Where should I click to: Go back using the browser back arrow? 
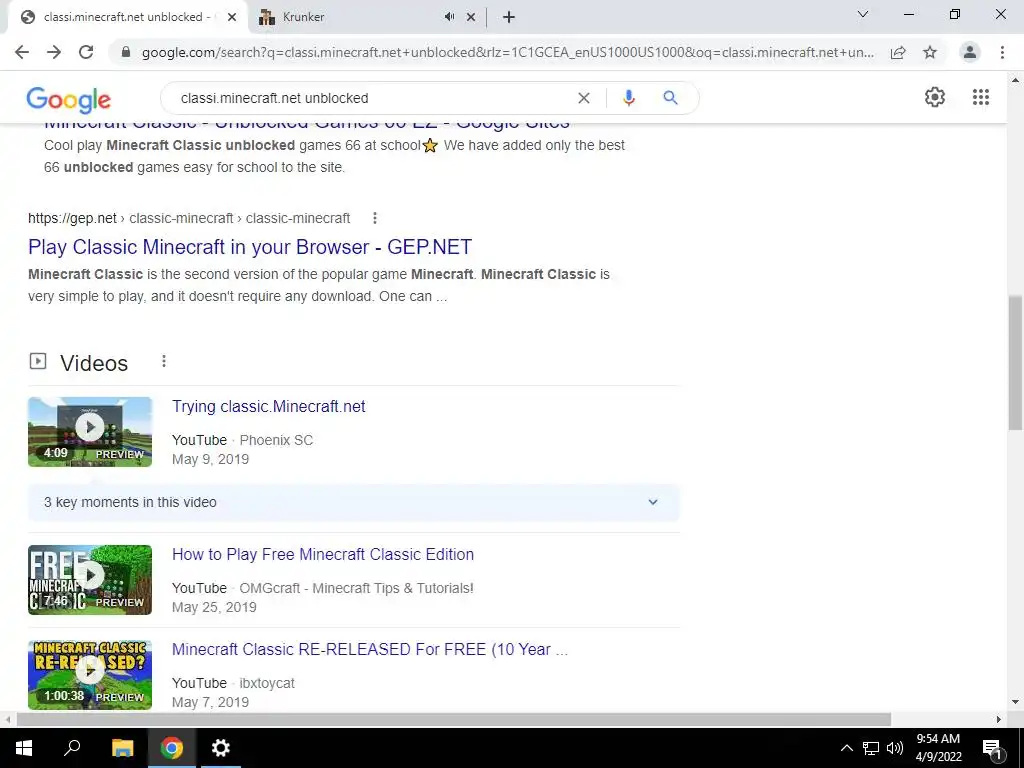click(x=22, y=52)
